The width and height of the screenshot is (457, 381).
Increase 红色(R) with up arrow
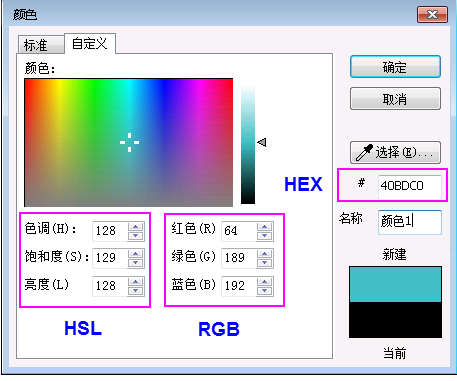pos(265,227)
